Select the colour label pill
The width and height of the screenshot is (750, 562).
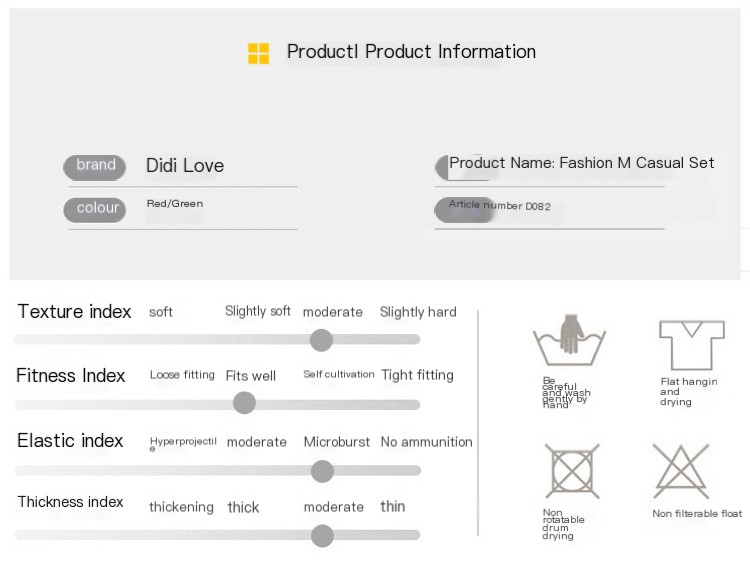point(95,209)
